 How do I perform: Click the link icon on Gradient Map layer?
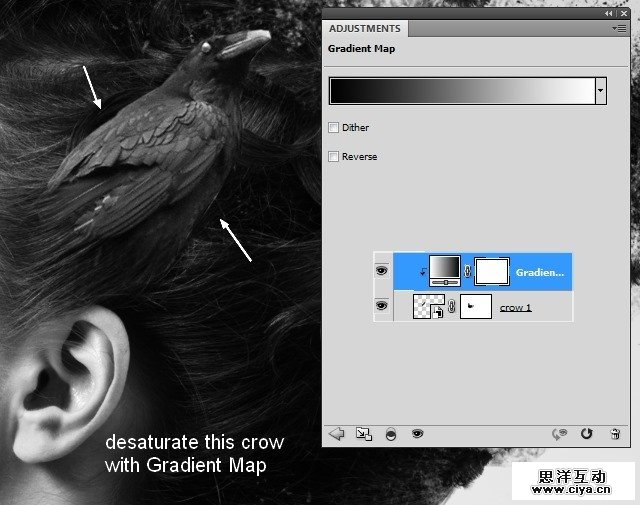[467, 271]
